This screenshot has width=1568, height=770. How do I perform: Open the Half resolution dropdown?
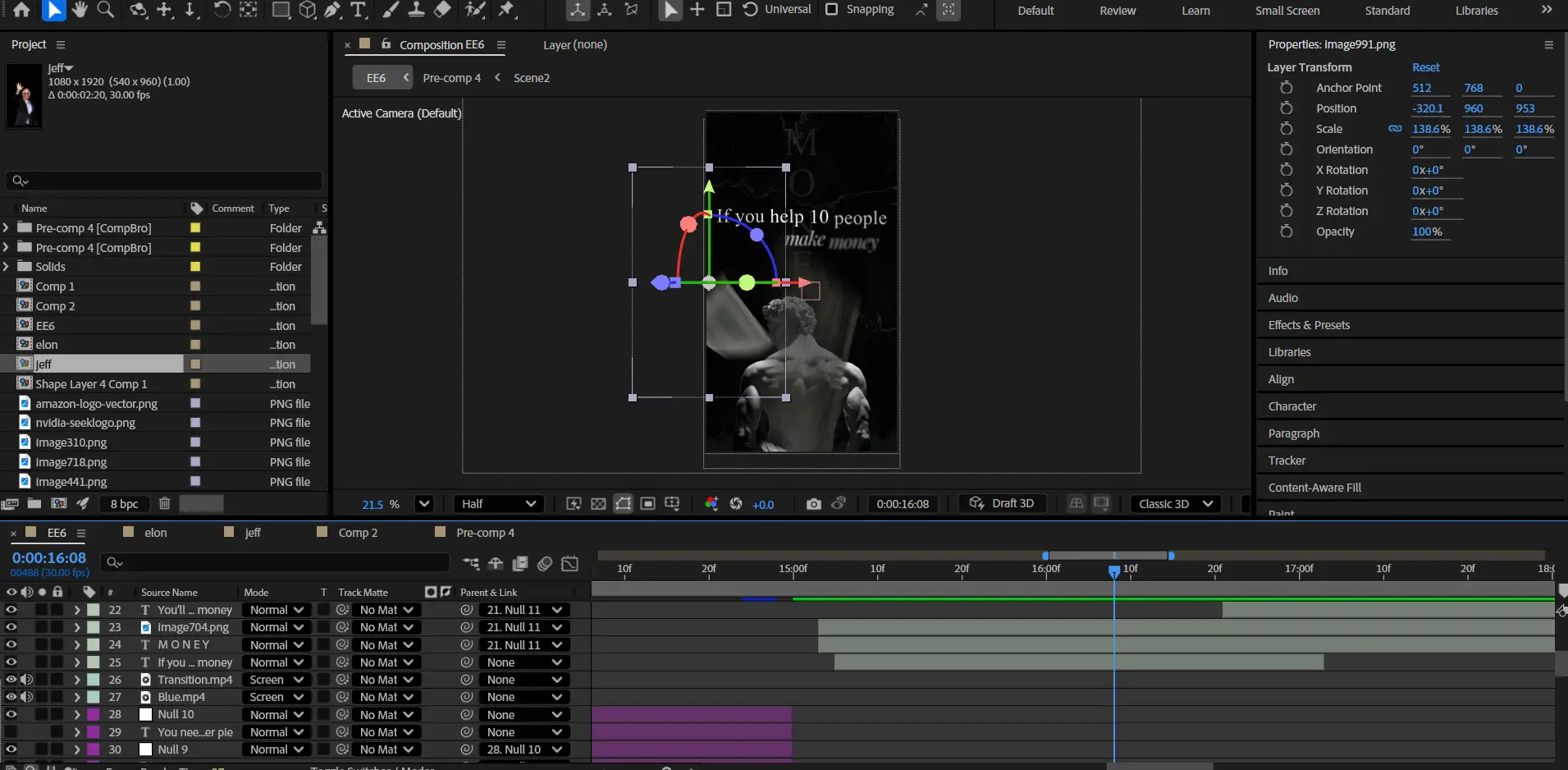tap(498, 504)
